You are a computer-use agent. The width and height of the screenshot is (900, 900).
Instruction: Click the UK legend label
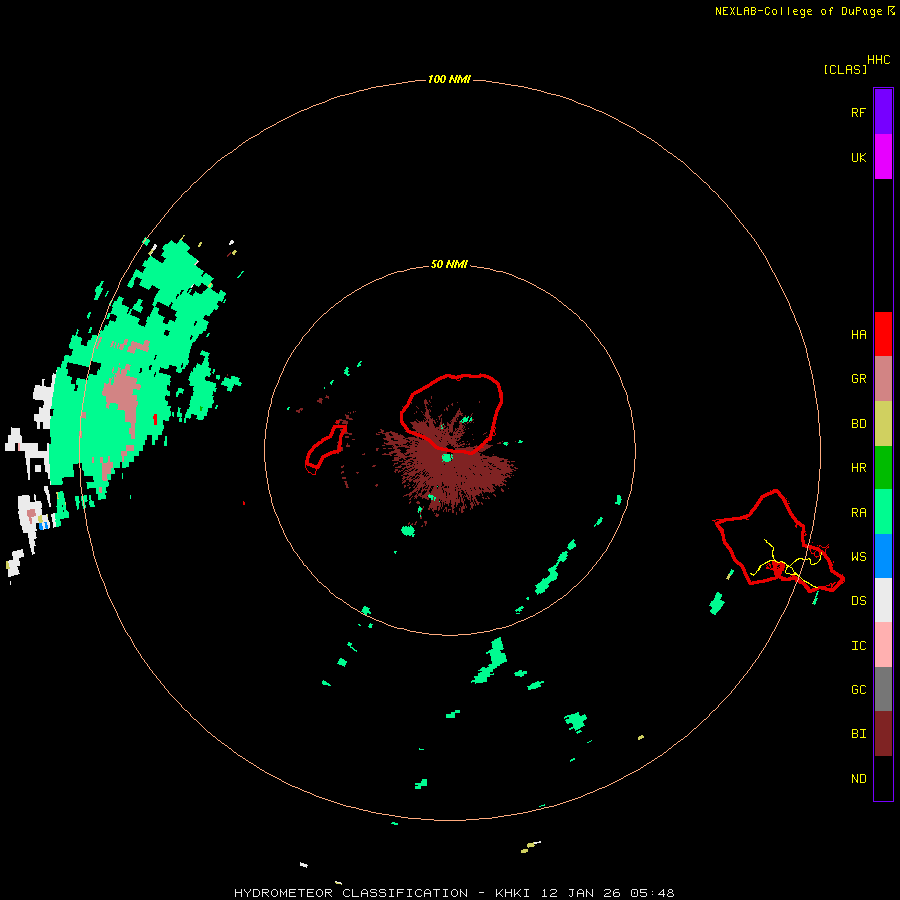(858, 157)
